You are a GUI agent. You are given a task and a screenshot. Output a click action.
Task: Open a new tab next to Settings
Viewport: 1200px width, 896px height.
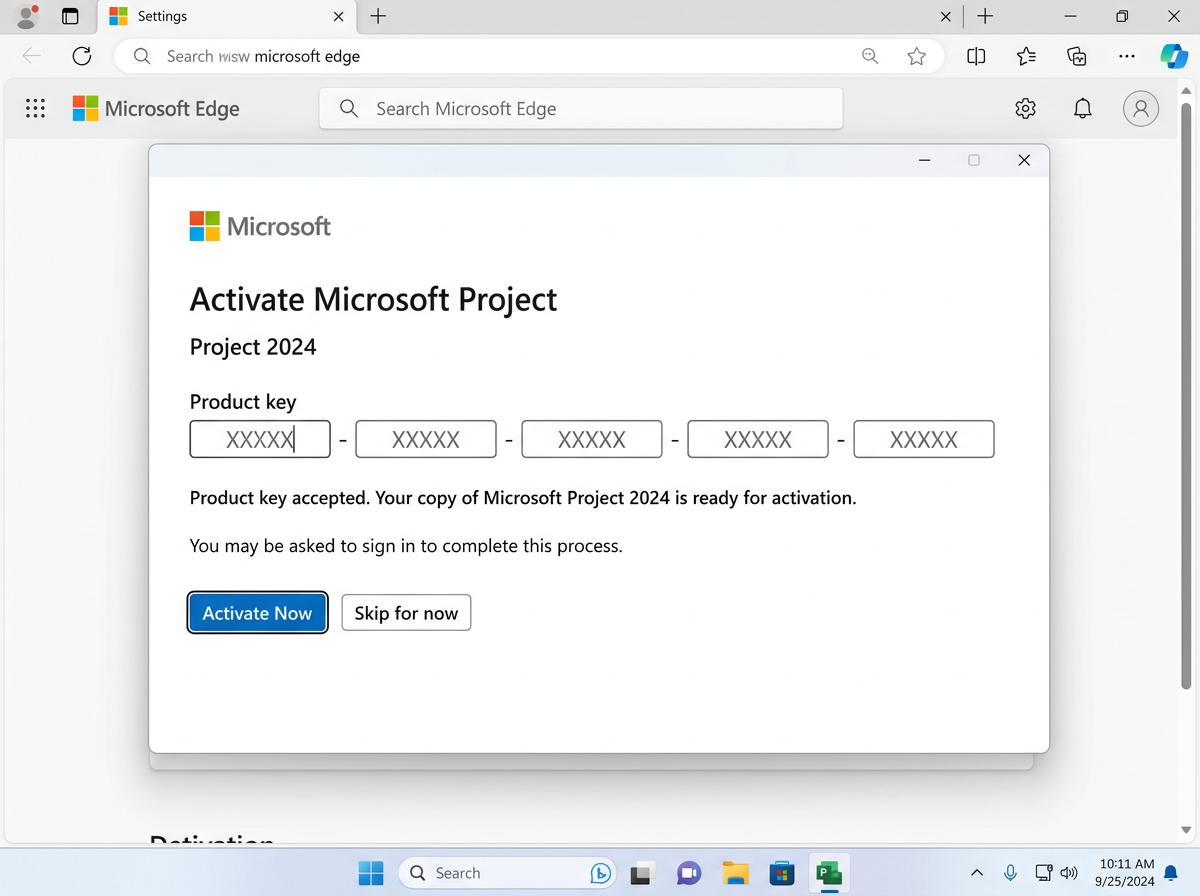pyautogui.click(x=378, y=16)
